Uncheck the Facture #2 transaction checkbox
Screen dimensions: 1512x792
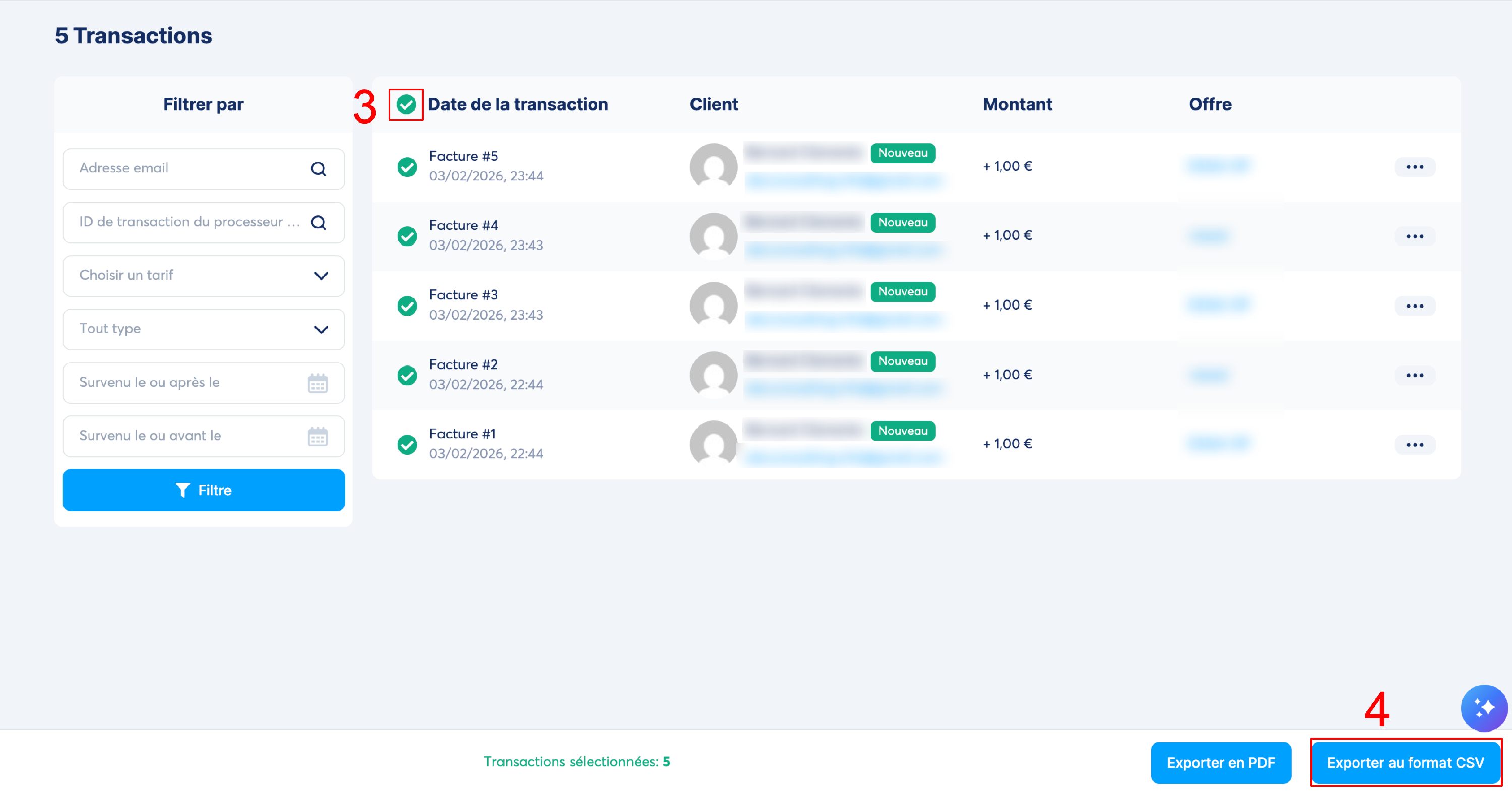[x=407, y=375]
